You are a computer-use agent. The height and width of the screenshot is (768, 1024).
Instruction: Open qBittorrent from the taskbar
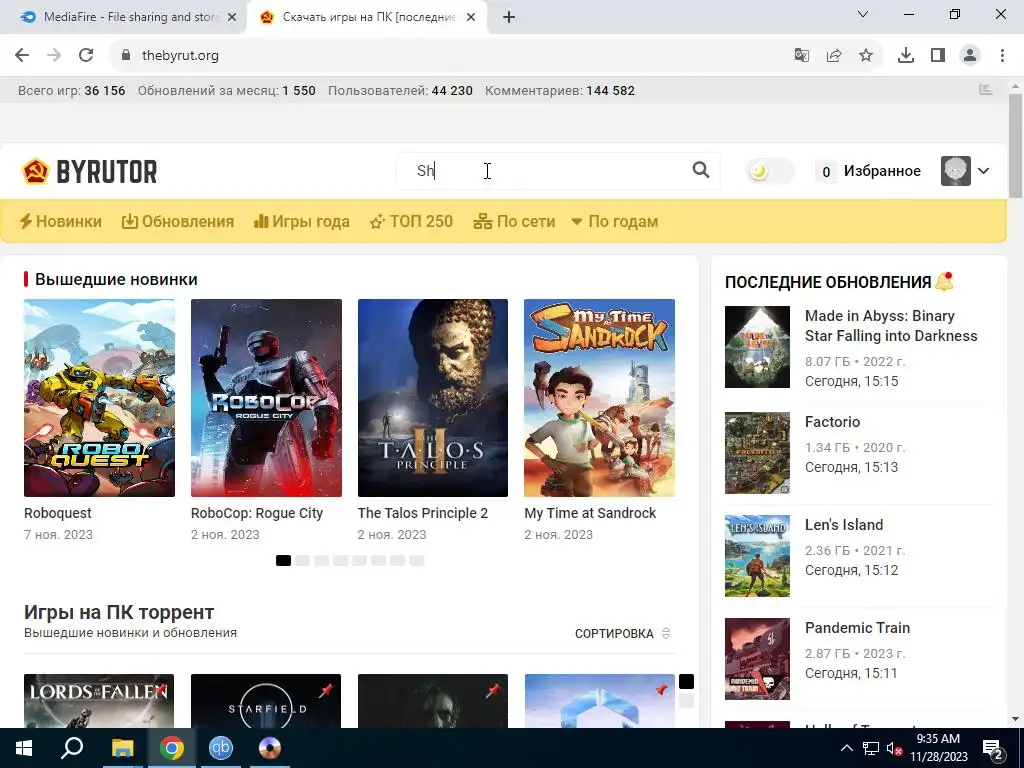(221, 748)
